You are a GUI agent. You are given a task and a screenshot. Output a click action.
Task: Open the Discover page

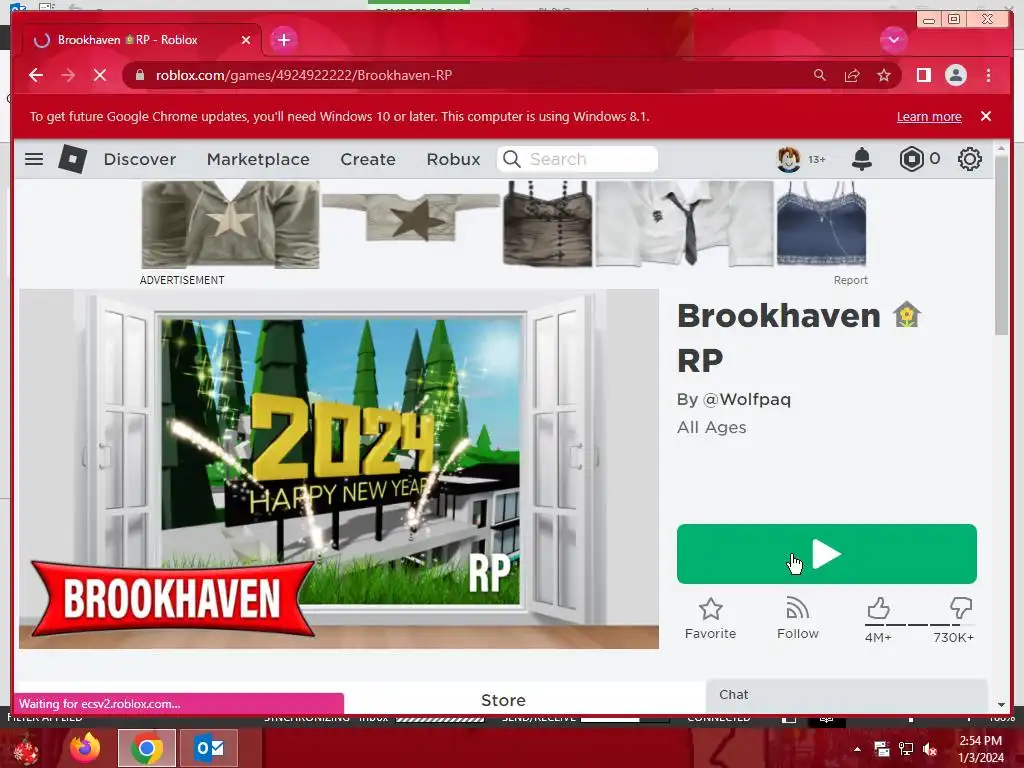tap(140, 159)
